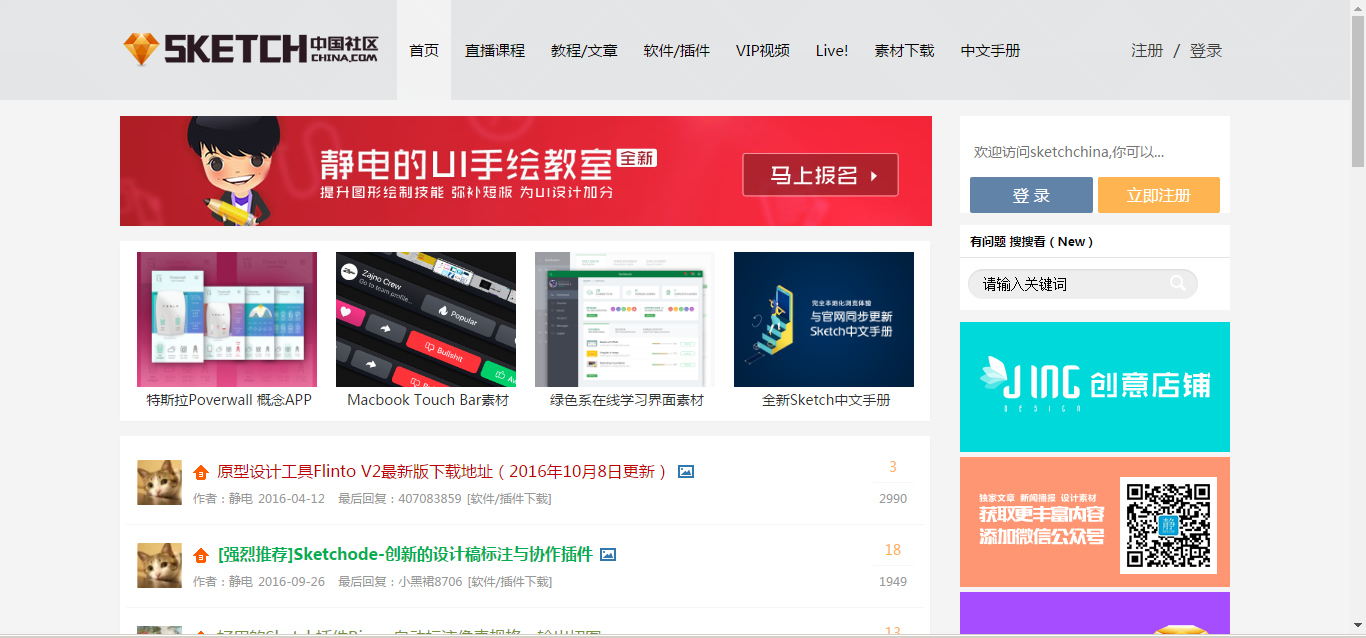Open 全新Sketch中文手册 thumbnail
This screenshot has width=1366, height=638.
tap(824, 319)
